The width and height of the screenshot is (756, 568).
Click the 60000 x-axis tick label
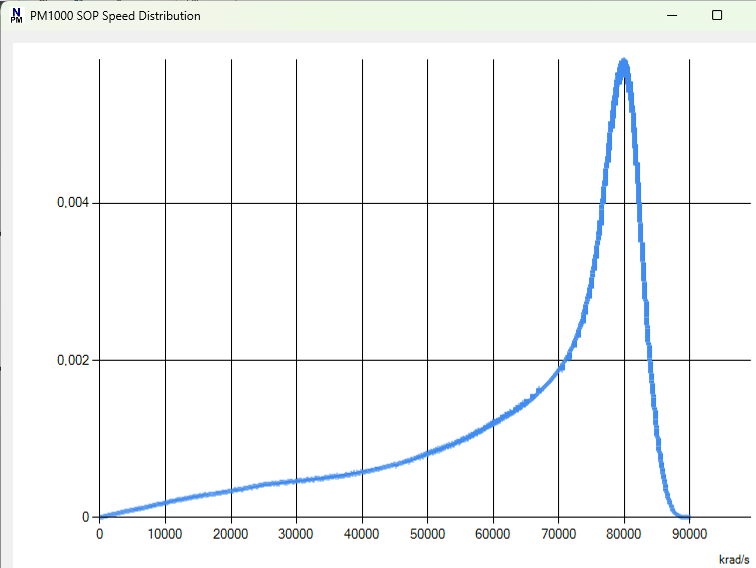[493, 535]
